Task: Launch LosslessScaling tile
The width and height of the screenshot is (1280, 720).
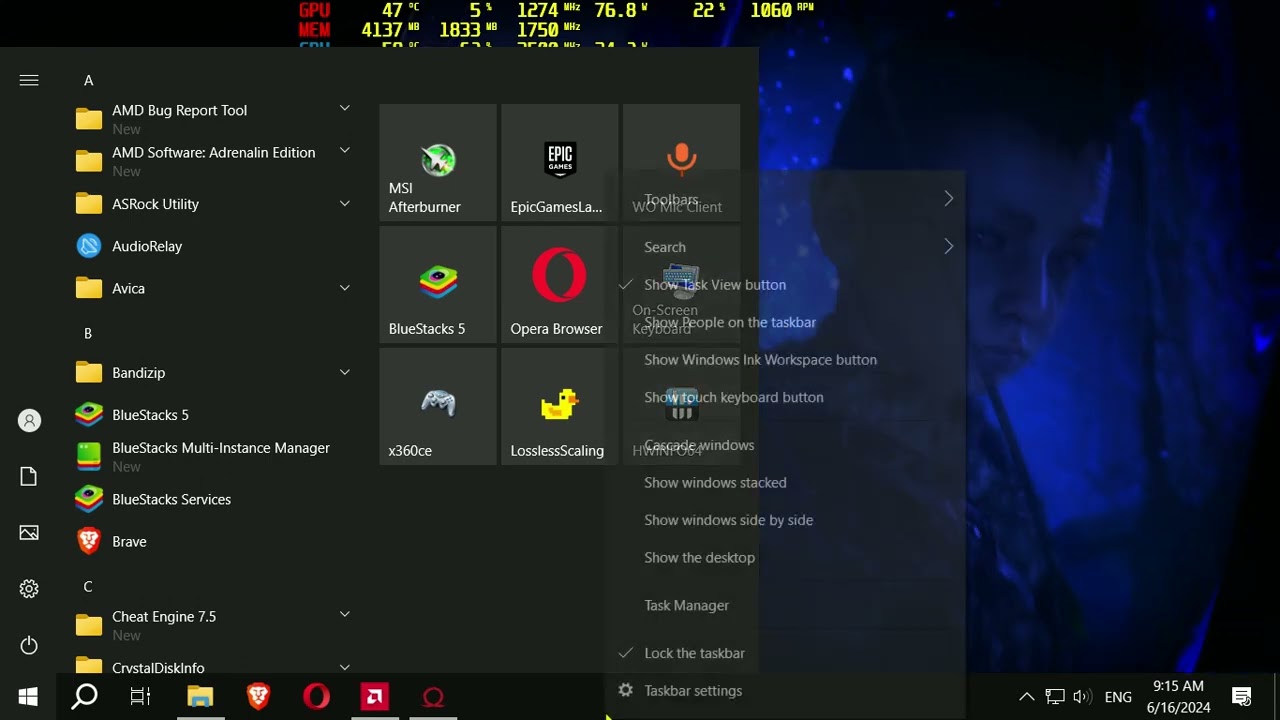Action: [x=560, y=406]
